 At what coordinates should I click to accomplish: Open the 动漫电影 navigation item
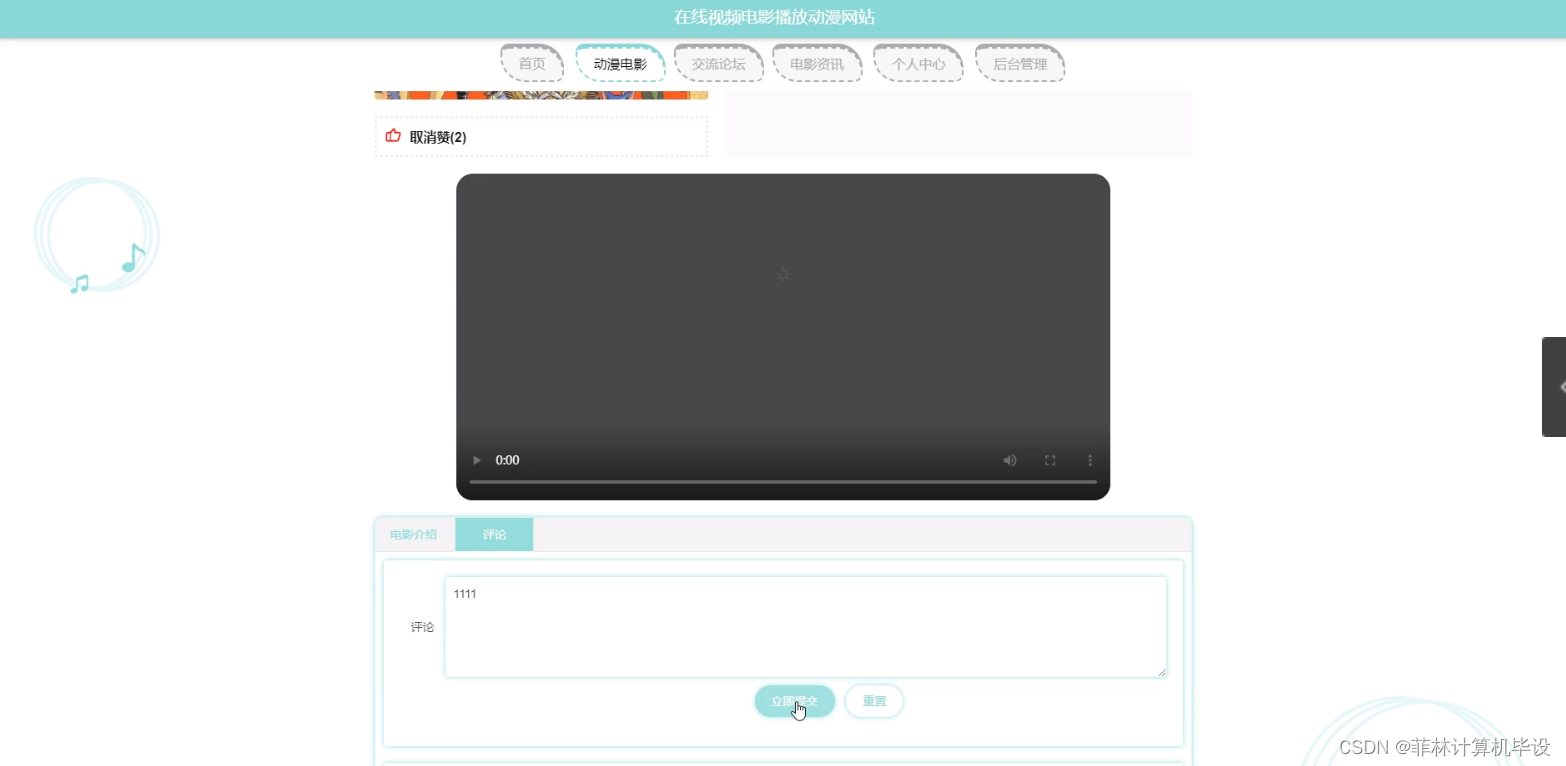pos(620,63)
